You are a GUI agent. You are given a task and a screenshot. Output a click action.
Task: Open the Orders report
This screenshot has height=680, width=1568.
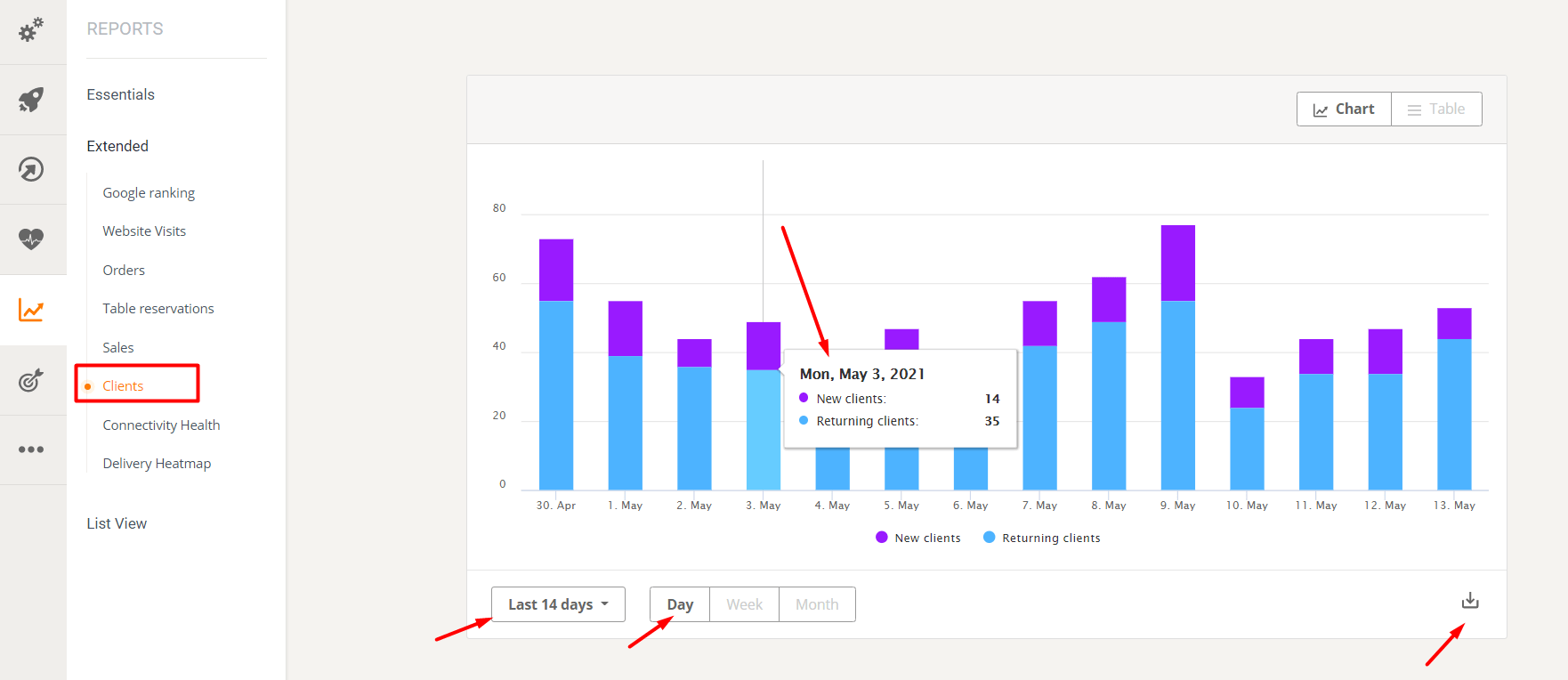[124, 271]
